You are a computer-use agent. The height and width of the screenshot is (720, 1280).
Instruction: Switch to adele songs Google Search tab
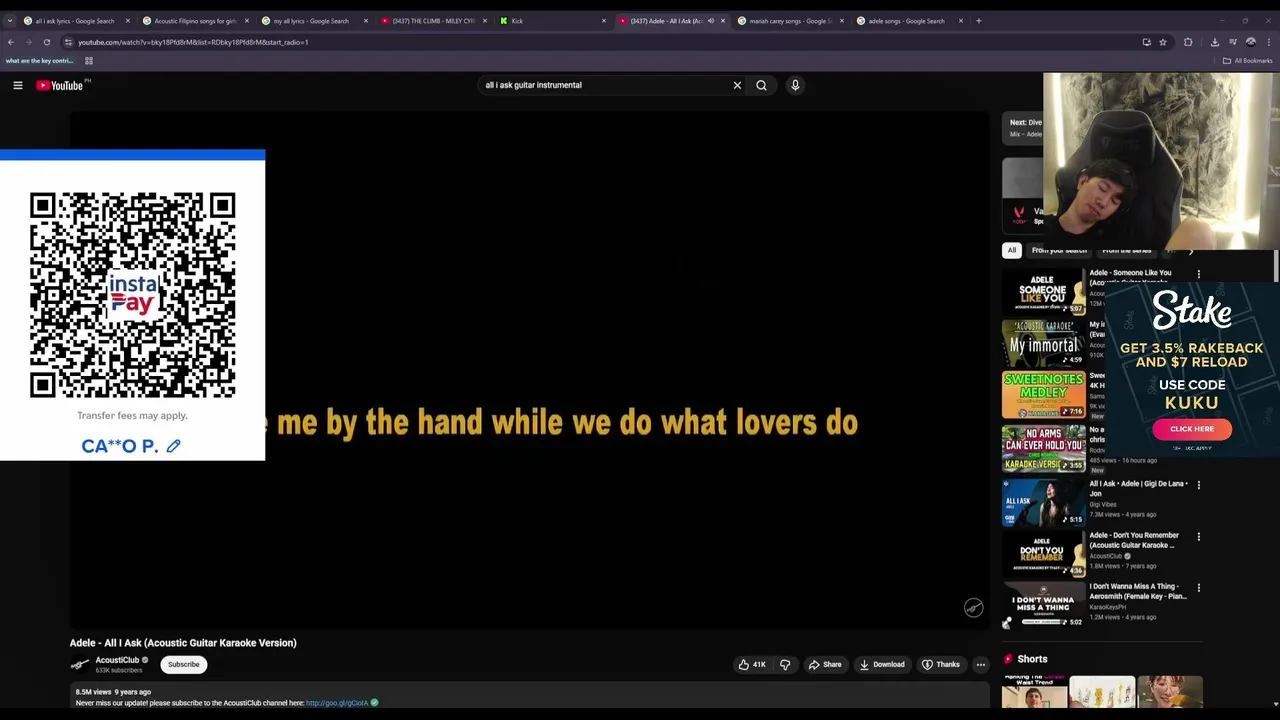coord(904,21)
